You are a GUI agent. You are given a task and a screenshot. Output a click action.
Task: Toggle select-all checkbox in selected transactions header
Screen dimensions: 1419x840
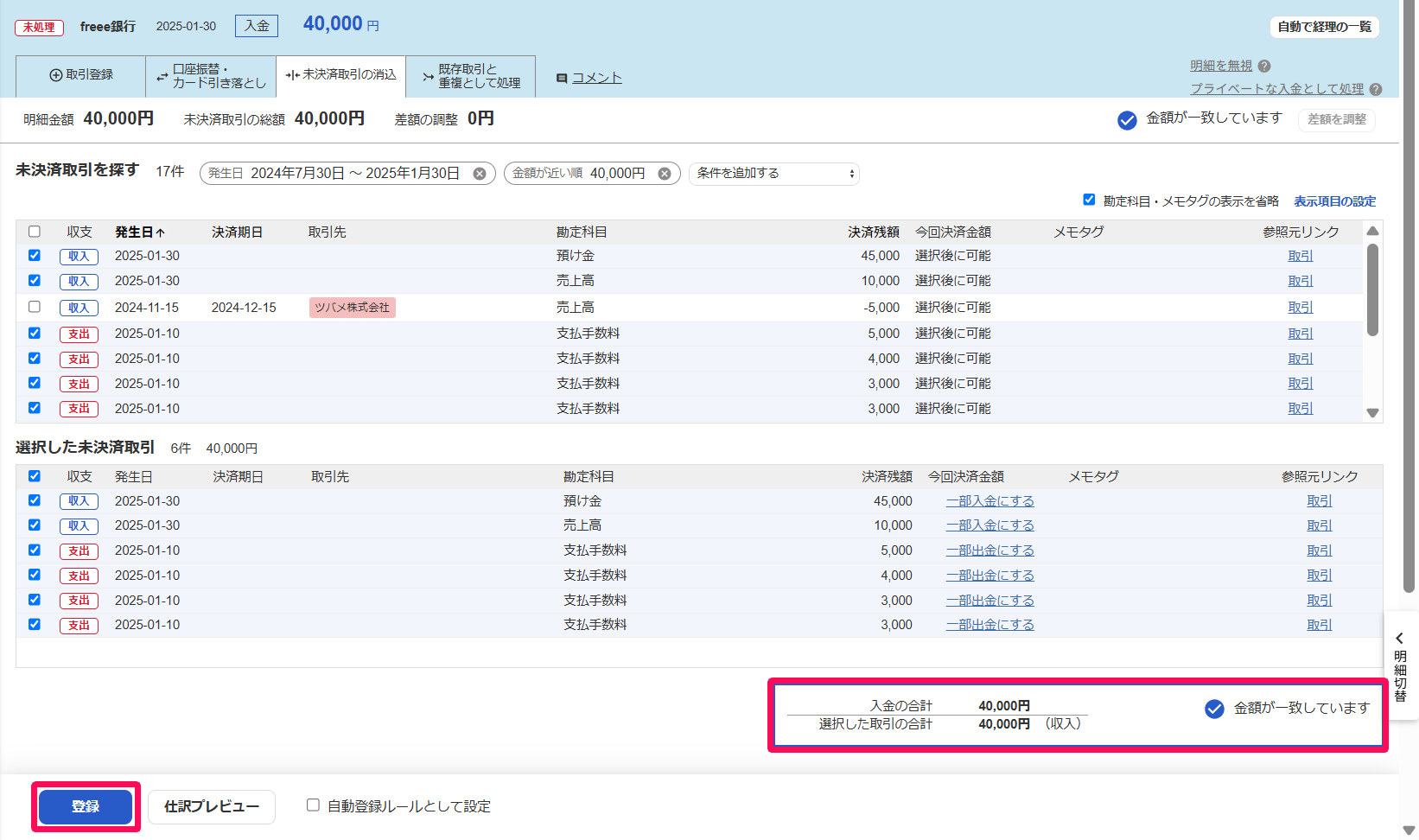(x=35, y=476)
